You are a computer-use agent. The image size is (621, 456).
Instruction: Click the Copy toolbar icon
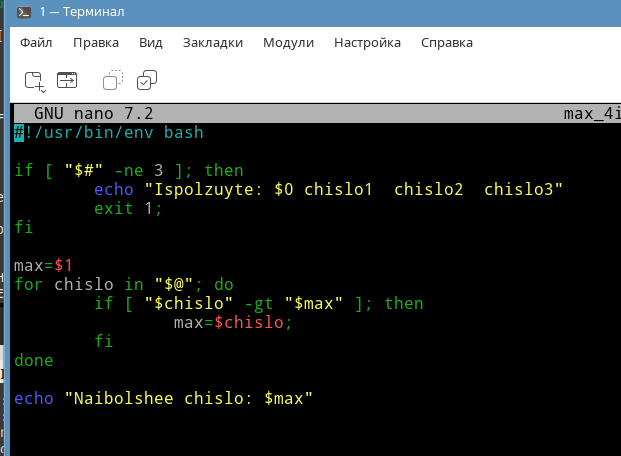[113, 80]
